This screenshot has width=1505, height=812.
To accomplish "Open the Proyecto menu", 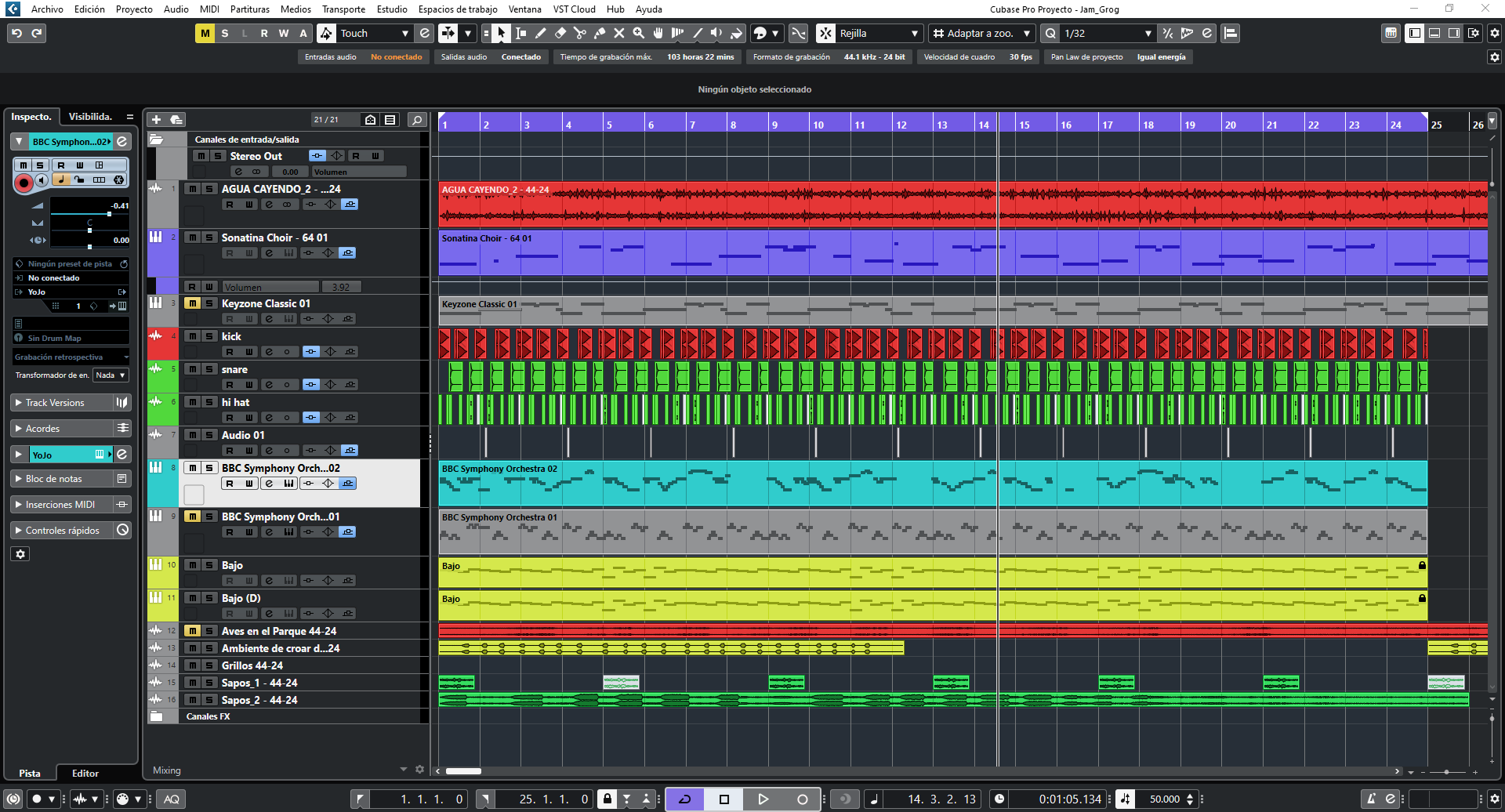I will tap(134, 9).
